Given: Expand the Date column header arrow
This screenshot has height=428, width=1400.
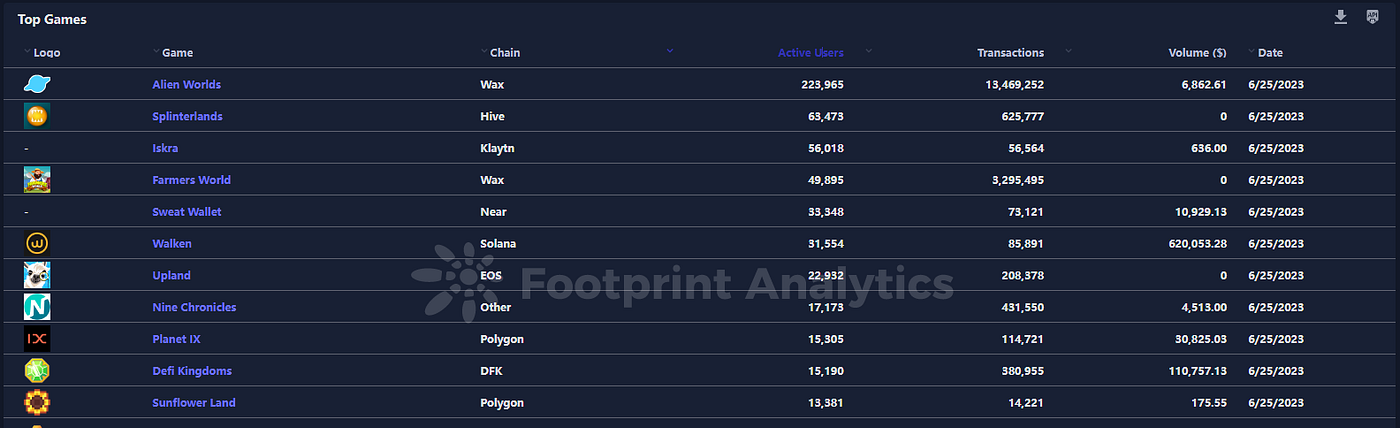Looking at the screenshot, I should [1251, 50].
